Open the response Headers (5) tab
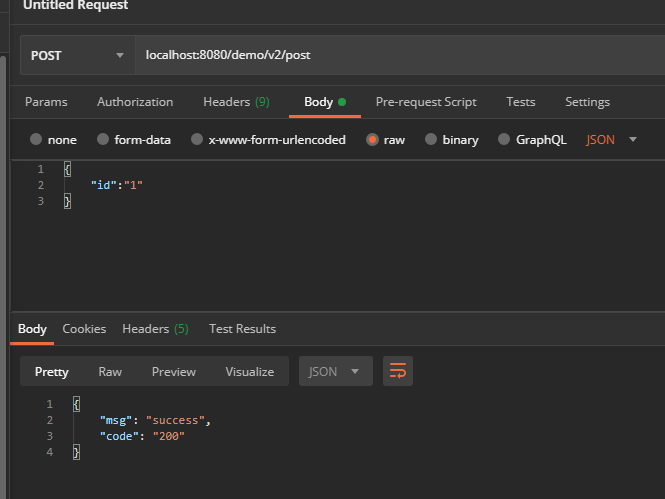 pos(155,329)
